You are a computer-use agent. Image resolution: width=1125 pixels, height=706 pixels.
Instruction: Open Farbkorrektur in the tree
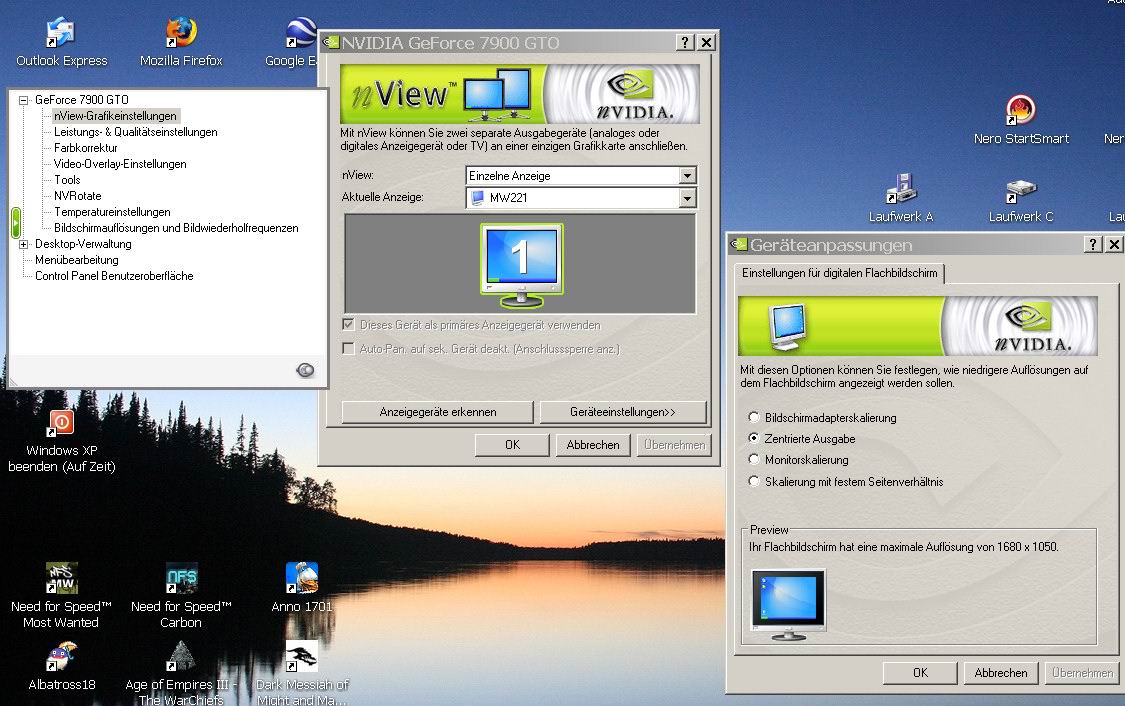click(x=85, y=148)
